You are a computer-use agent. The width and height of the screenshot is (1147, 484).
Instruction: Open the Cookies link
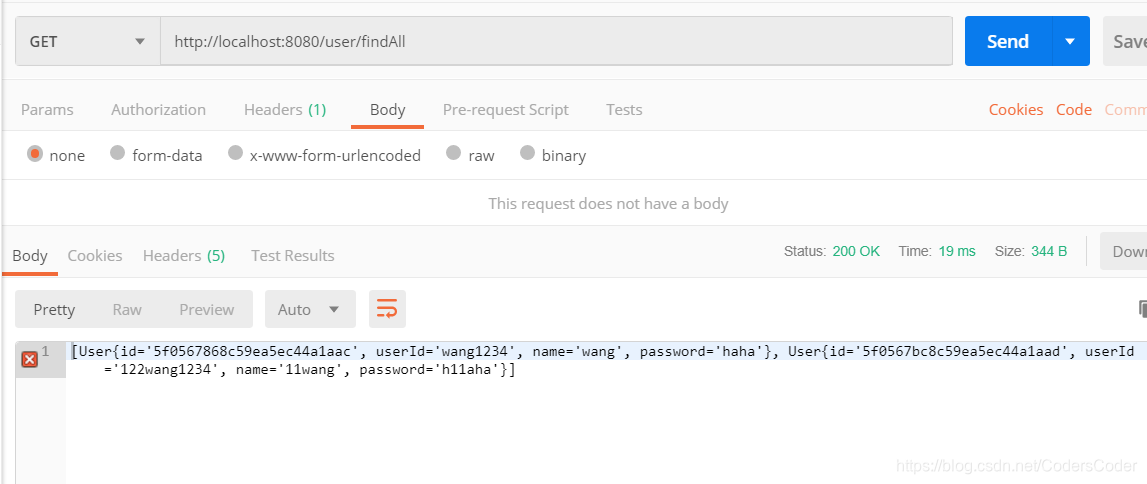(1015, 110)
